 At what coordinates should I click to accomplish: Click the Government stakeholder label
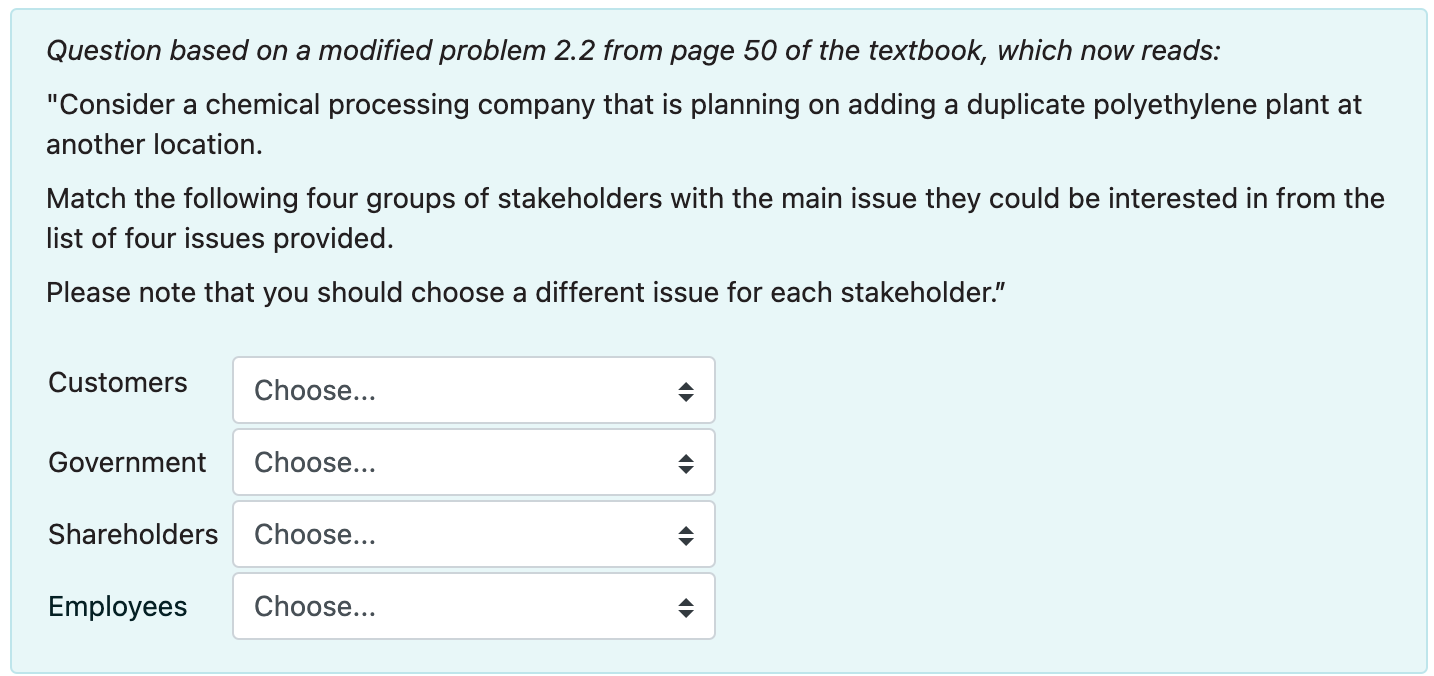coord(126,462)
